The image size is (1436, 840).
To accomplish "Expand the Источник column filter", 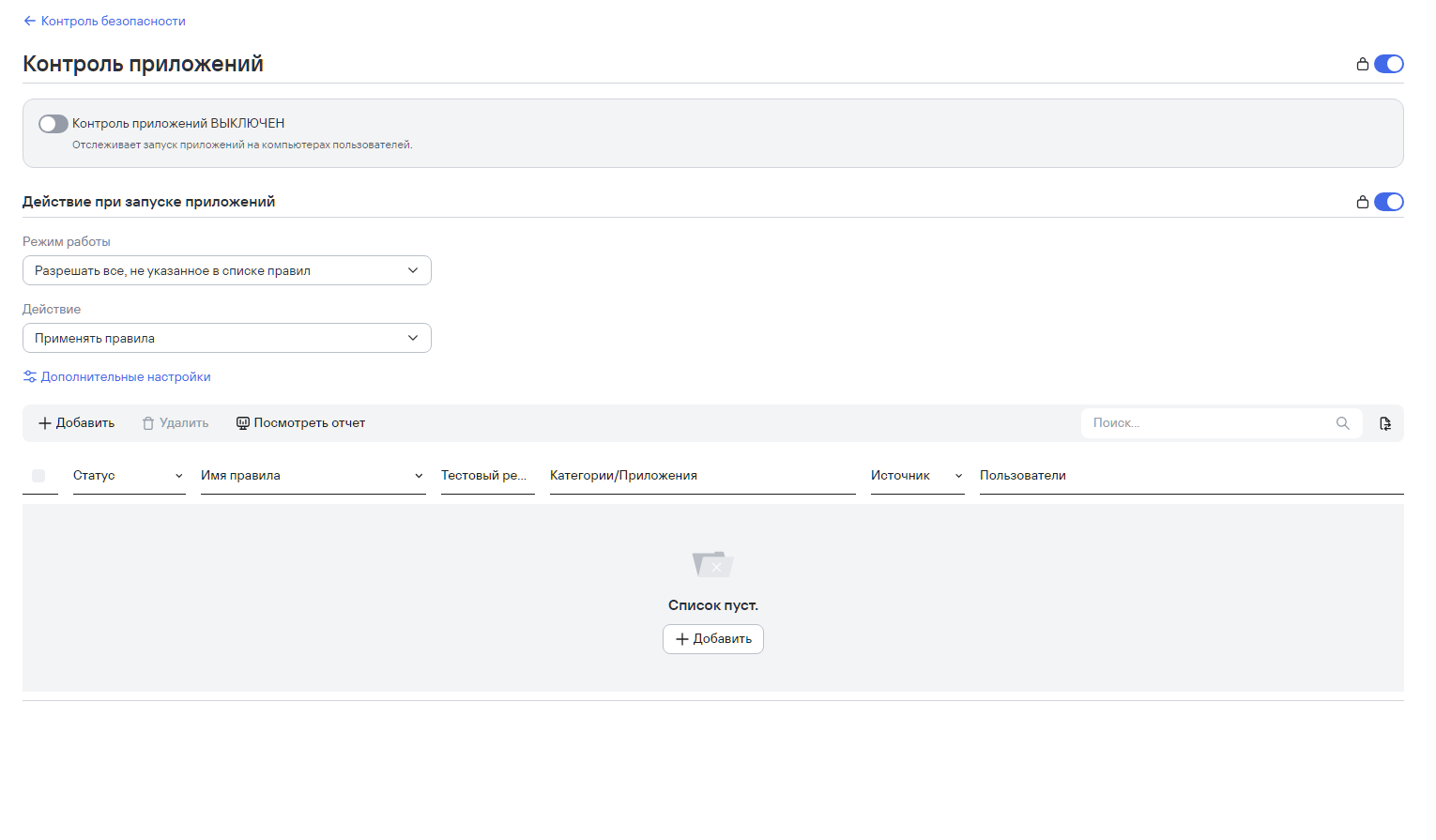I will coord(958,476).
